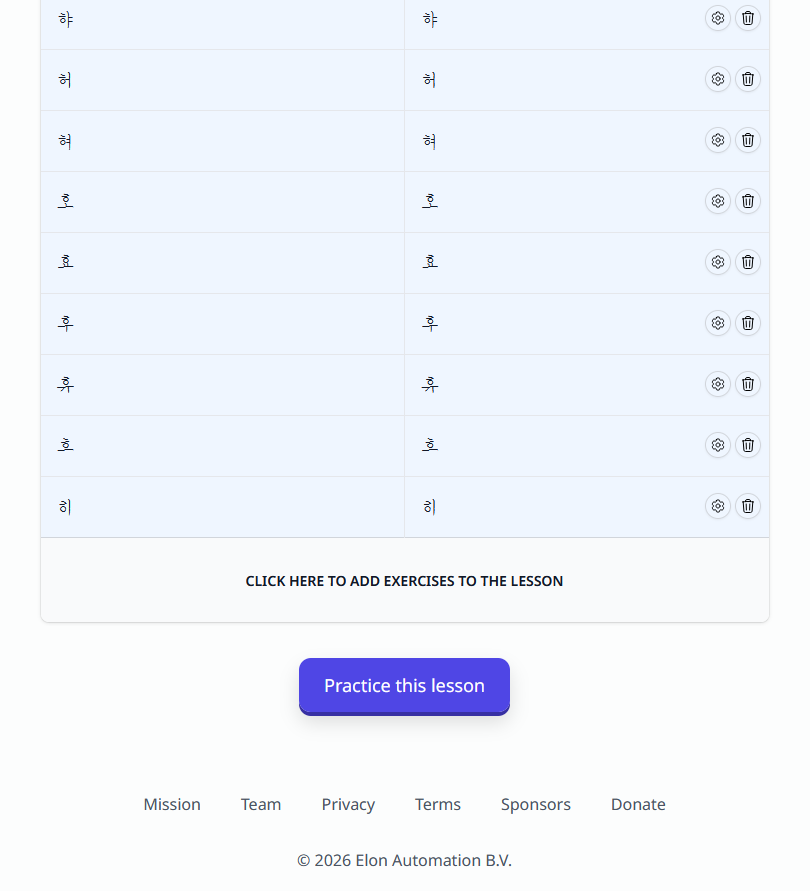Viewport: 810px width, 891px height.
Task: Go to the Team page link
Action: click(261, 804)
